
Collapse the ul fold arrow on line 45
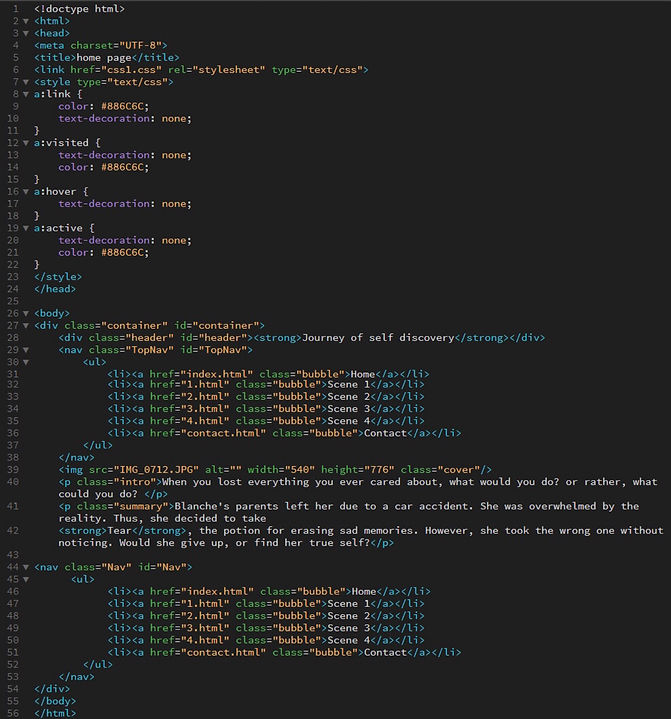click(26, 580)
